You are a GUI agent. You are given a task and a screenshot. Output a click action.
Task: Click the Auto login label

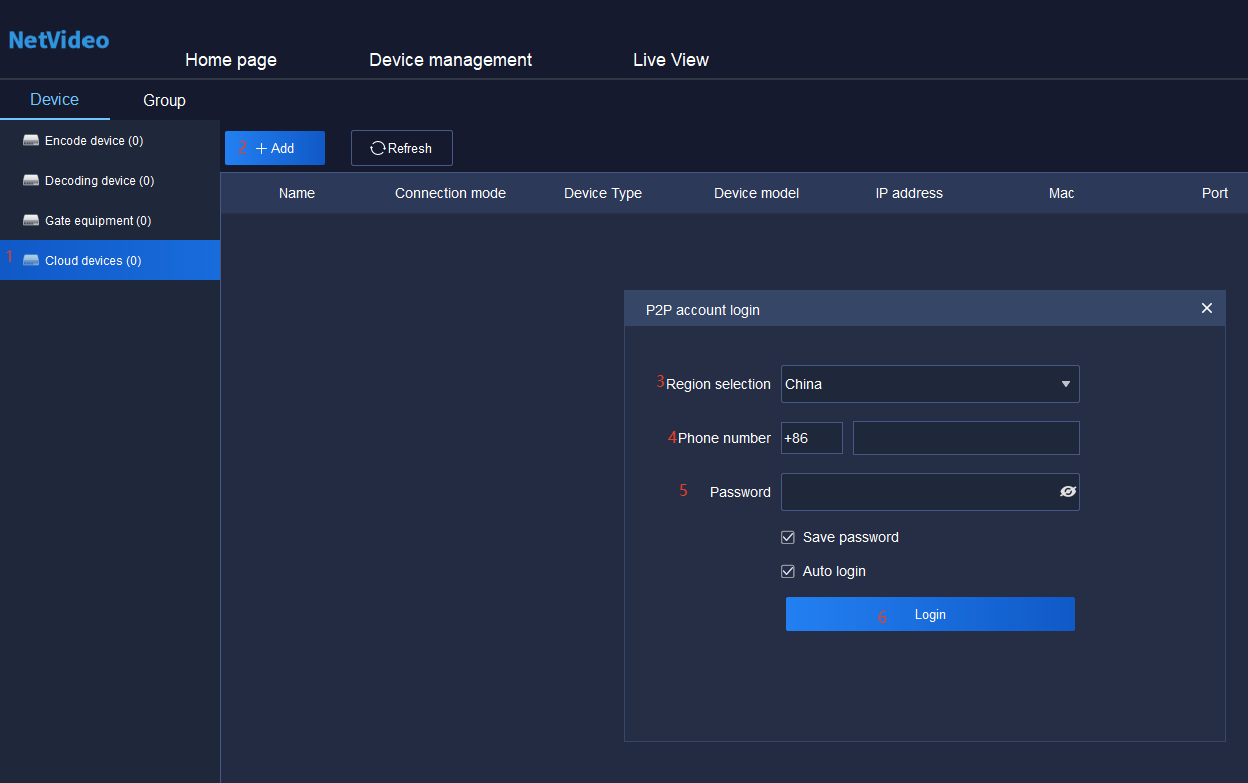coord(834,571)
